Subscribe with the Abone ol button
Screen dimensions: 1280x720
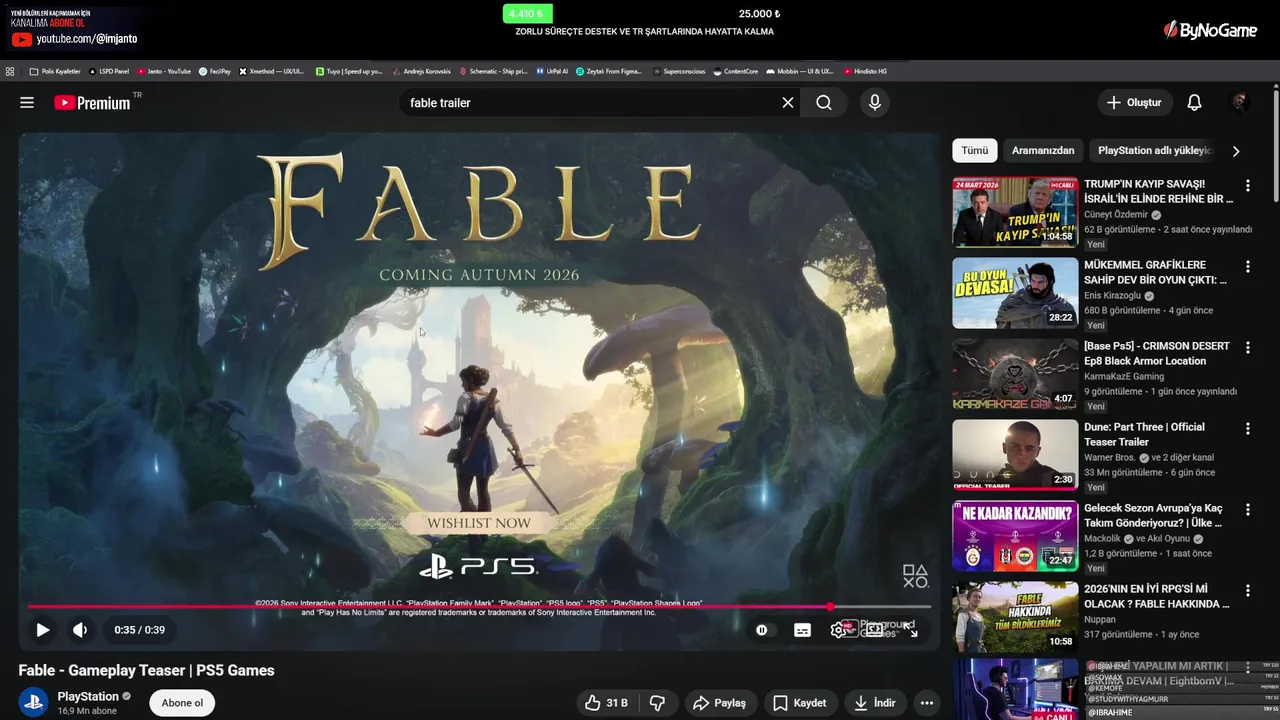(182, 703)
